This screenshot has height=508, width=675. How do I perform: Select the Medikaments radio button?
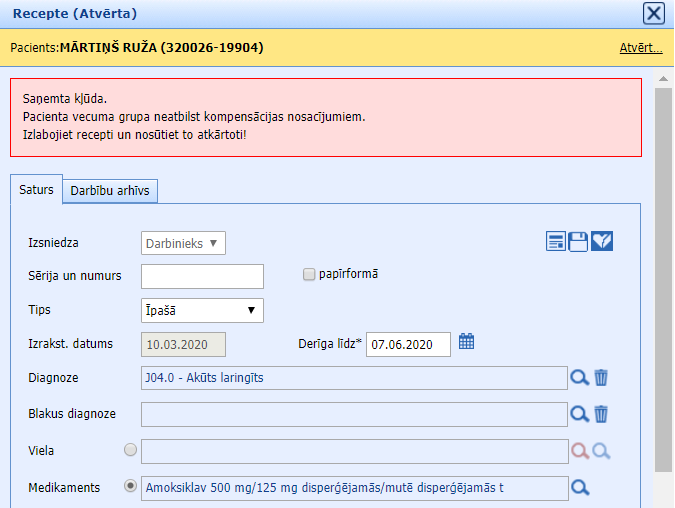click(130, 487)
